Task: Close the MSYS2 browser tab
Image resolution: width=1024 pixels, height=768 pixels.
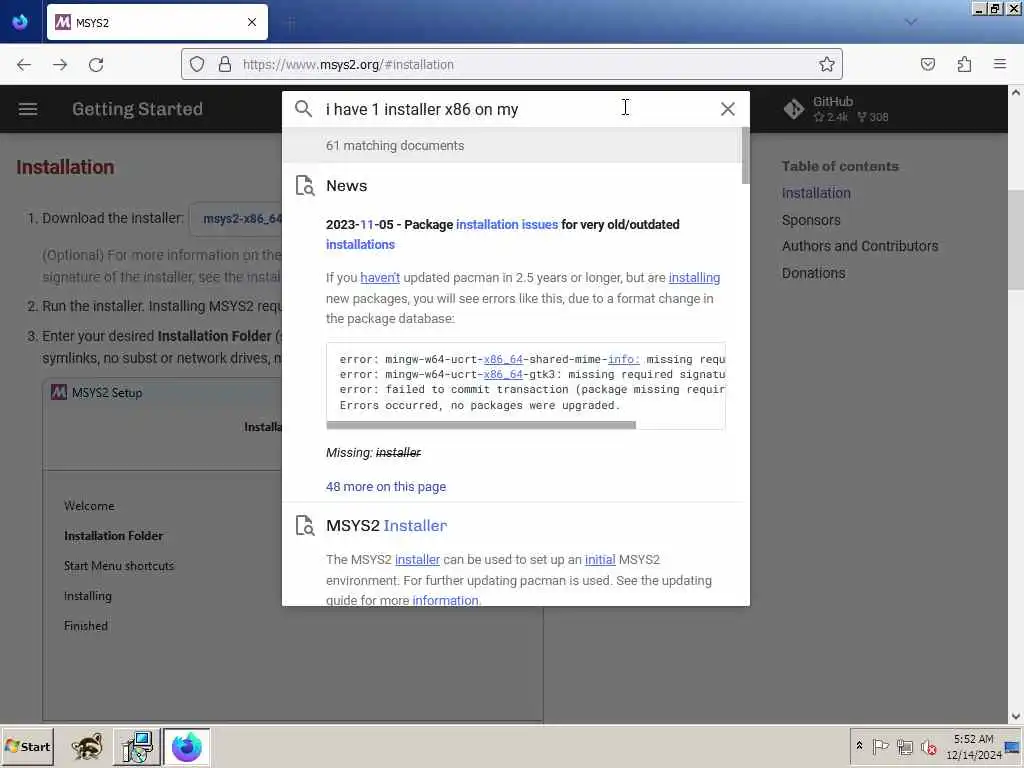Action: tap(252, 22)
